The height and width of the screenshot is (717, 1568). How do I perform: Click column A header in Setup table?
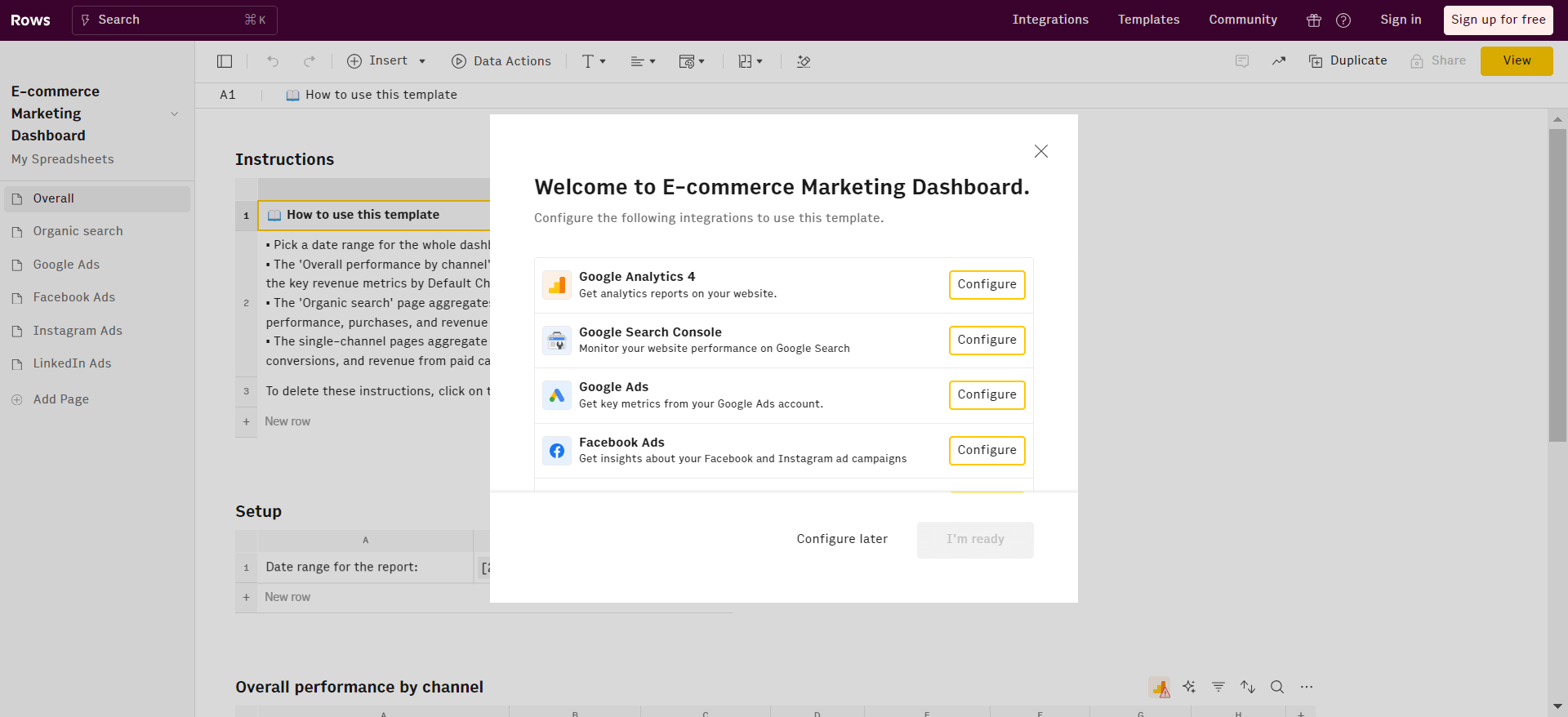[365, 541]
